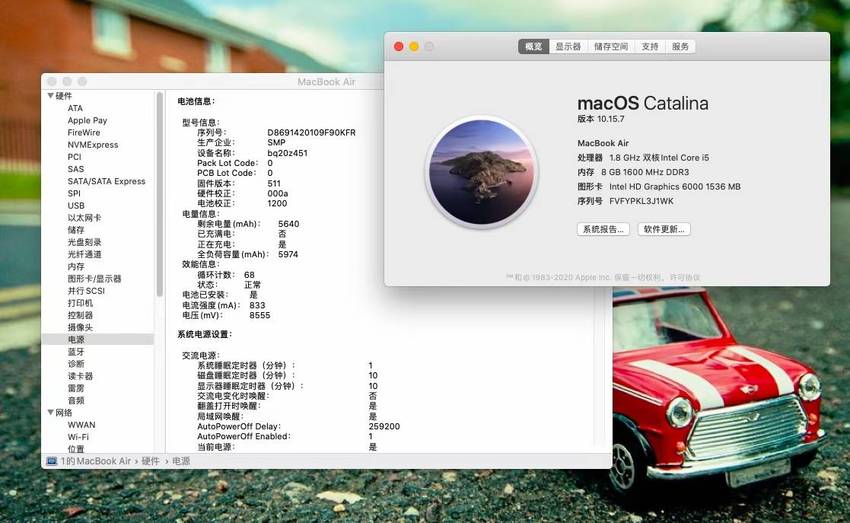
Task: Click the 剩余电量 value 5640
Action: pos(288,224)
